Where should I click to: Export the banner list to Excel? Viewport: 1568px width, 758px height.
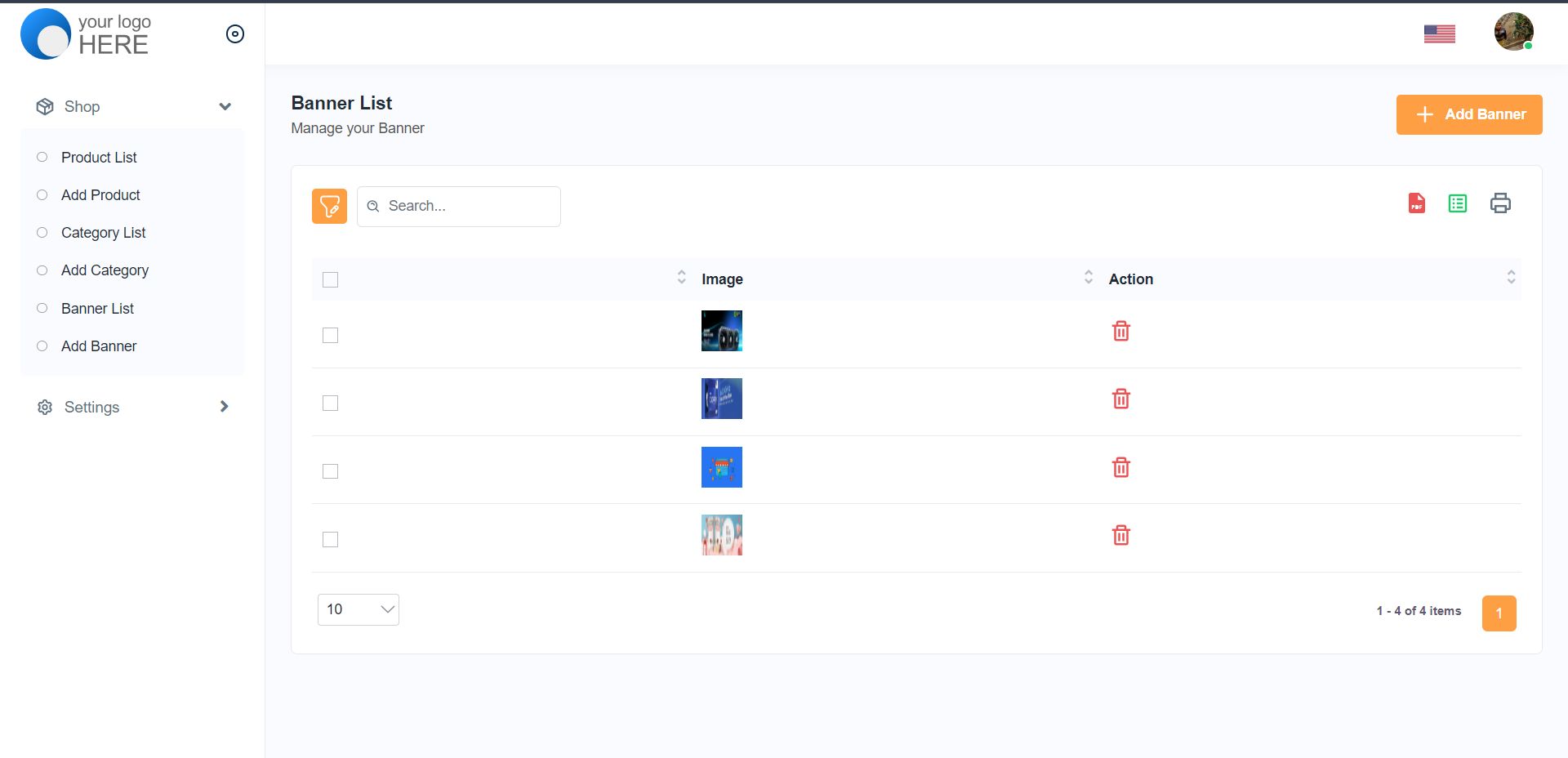click(x=1457, y=203)
